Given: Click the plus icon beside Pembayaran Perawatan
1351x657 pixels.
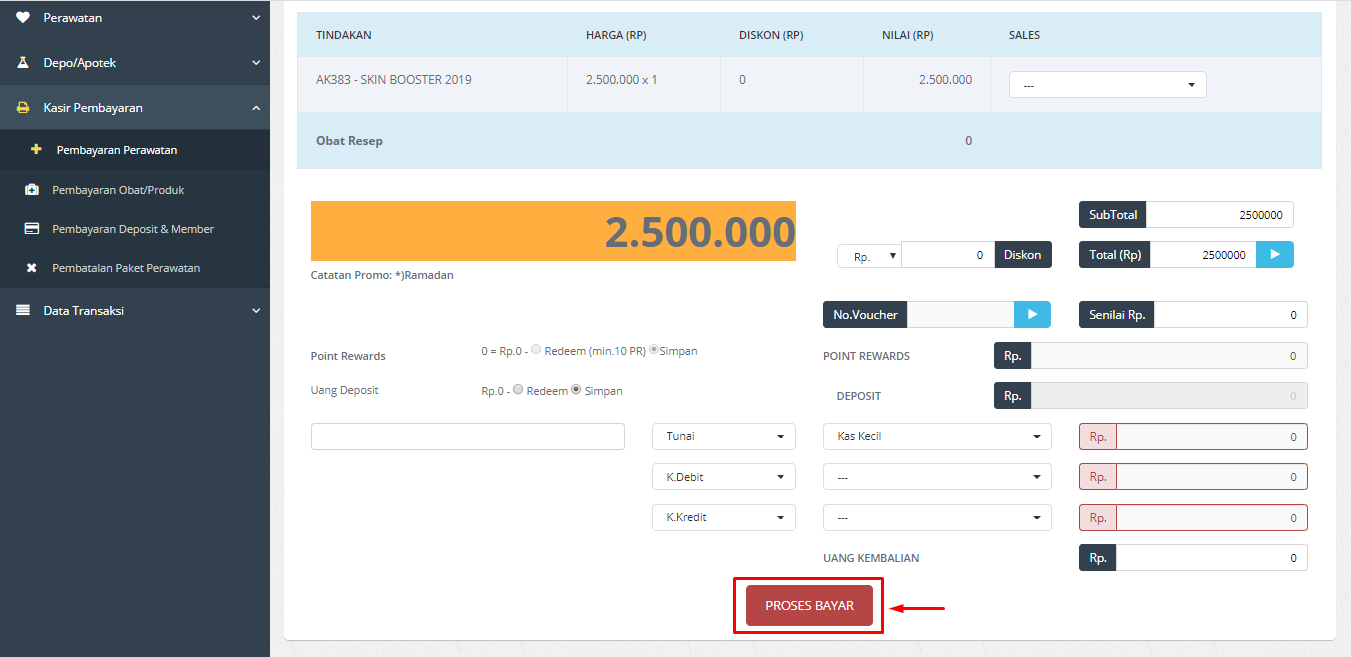Looking at the screenshot, I should click(36, 150).
